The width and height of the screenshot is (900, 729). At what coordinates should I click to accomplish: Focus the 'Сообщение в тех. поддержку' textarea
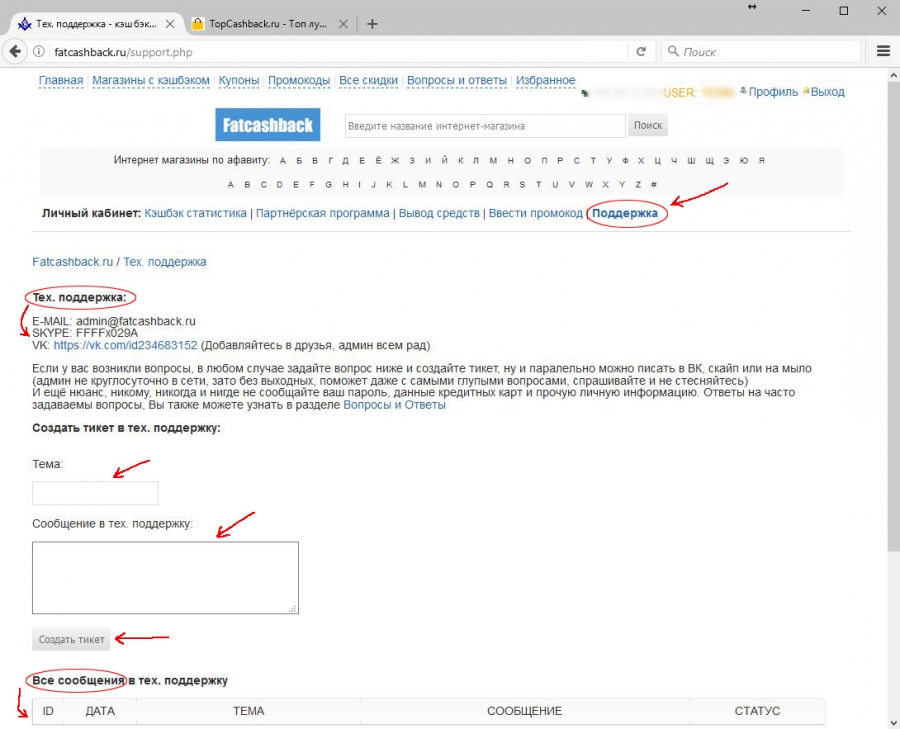[165, 577]
